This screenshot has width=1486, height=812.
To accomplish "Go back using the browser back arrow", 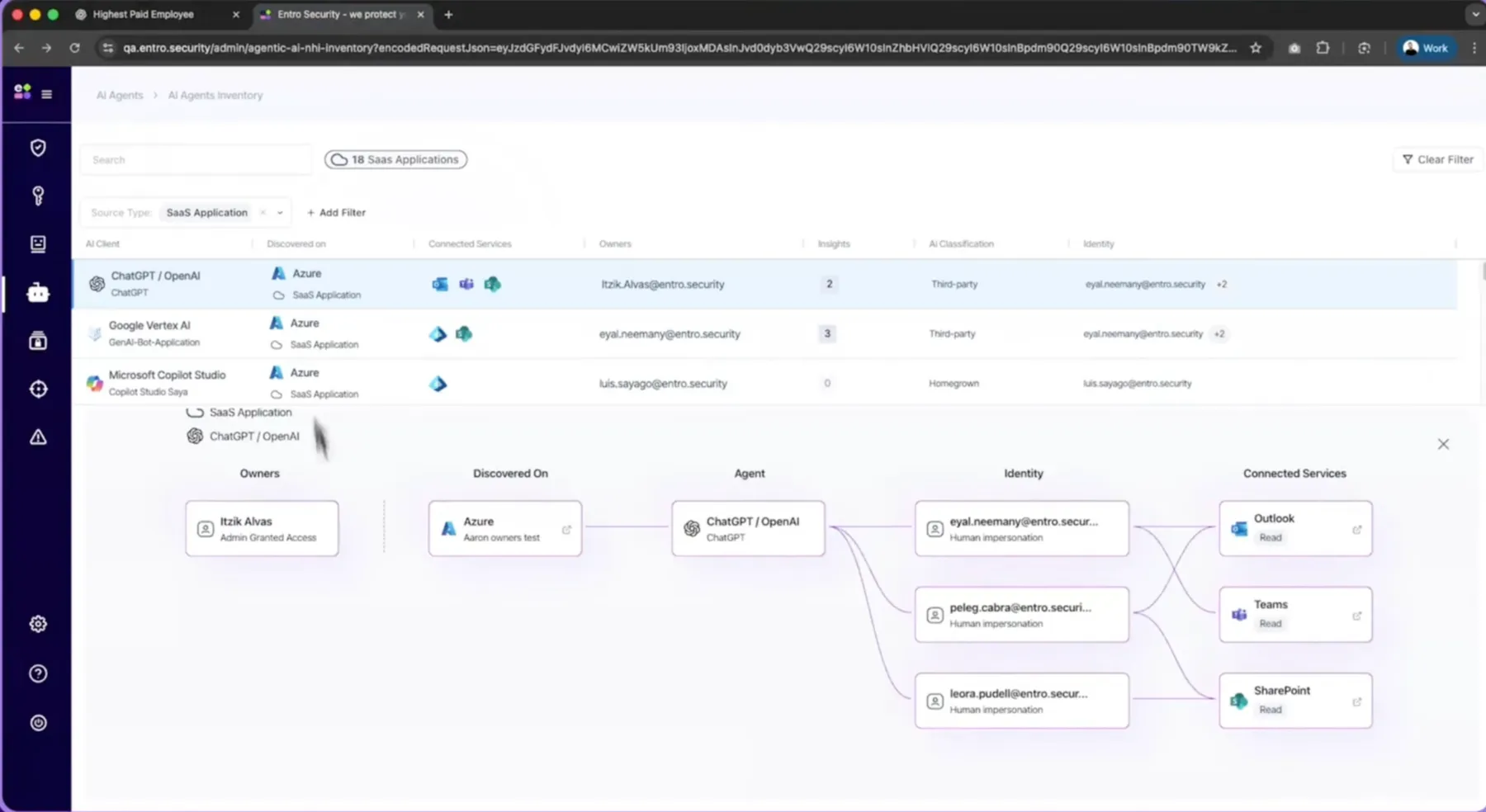I will tap(19, 48).
